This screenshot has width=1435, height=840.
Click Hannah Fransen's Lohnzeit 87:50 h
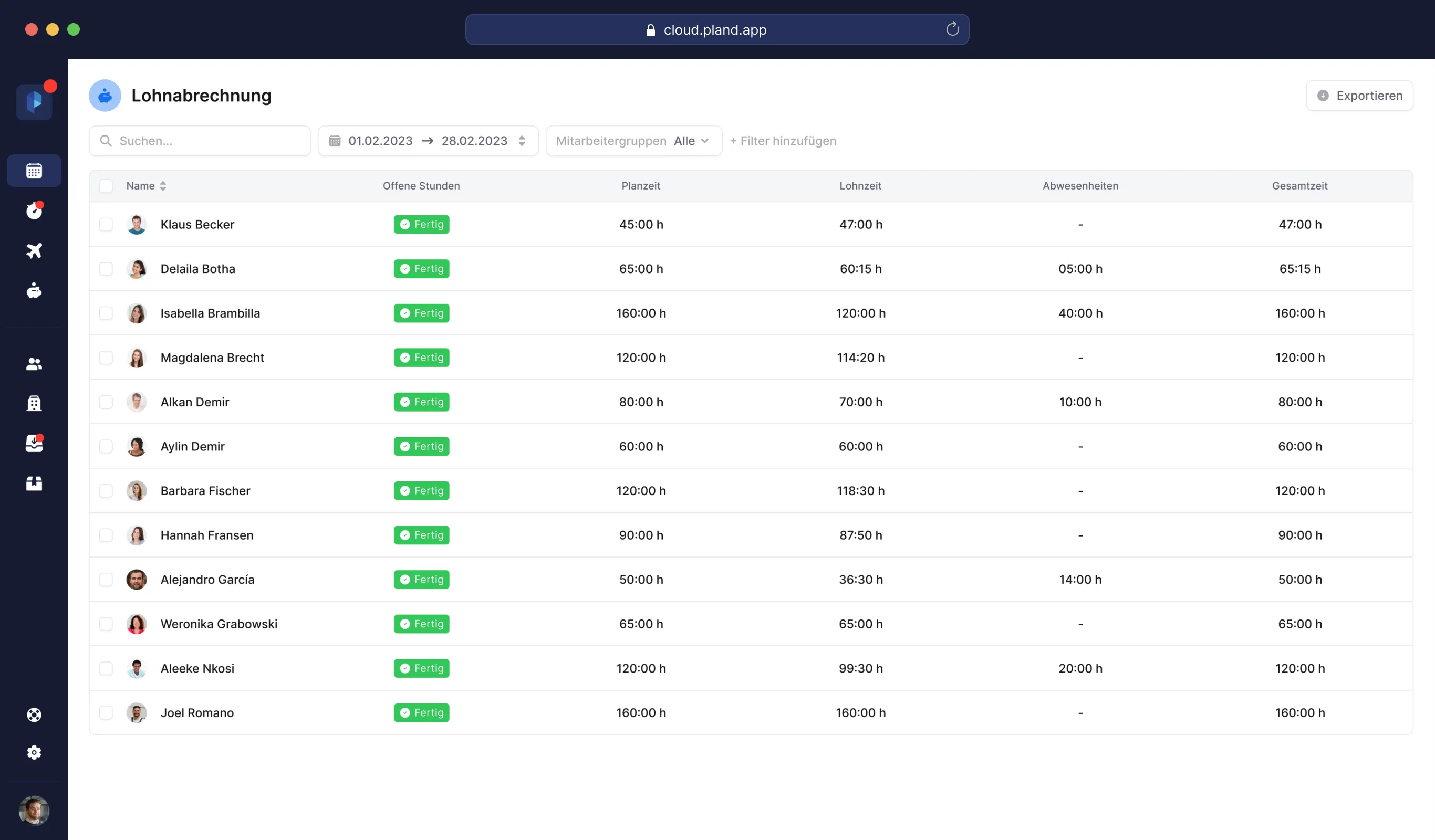[x=860, y=535]
